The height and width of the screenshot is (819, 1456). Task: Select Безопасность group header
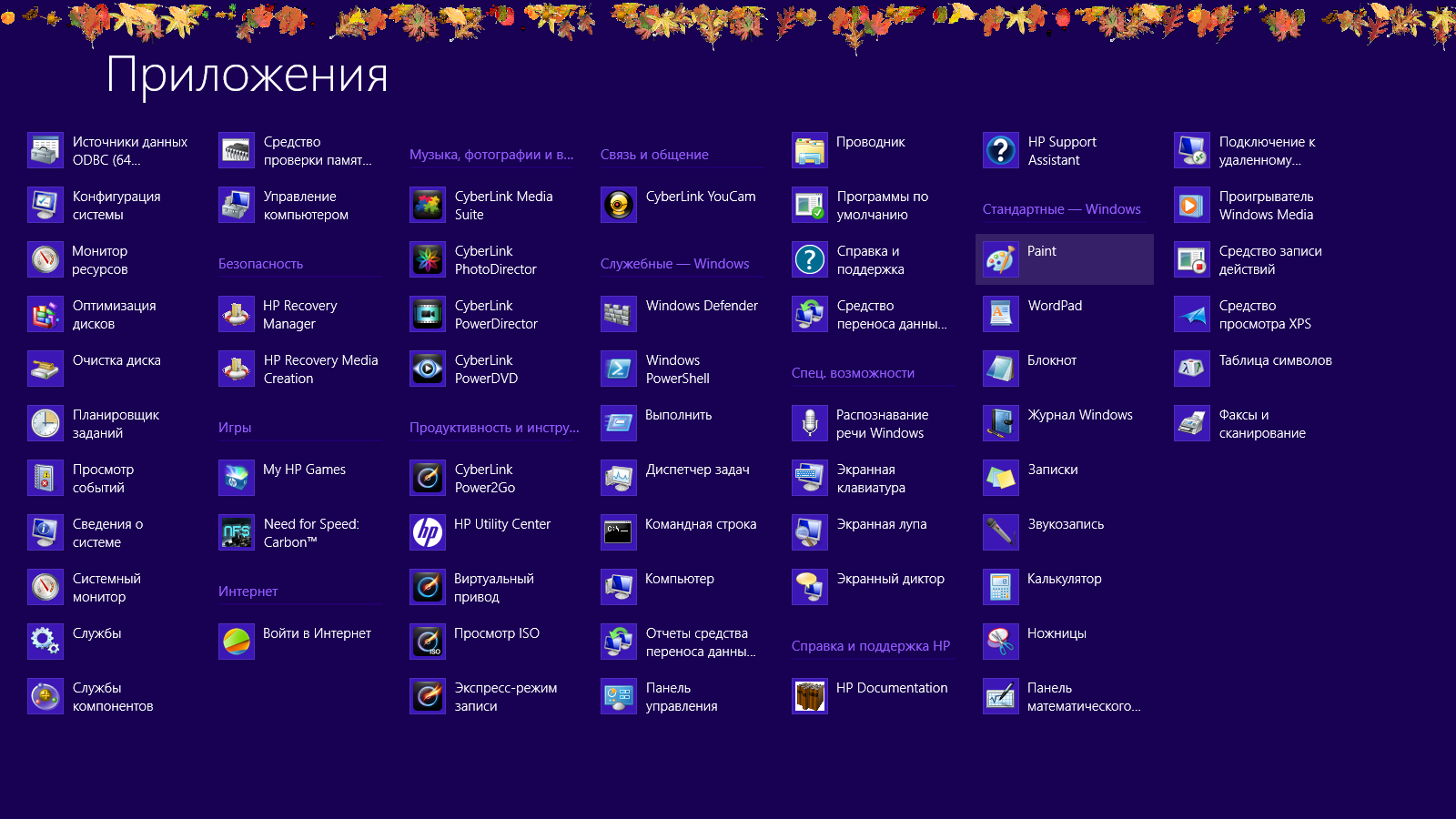(260, 264)
